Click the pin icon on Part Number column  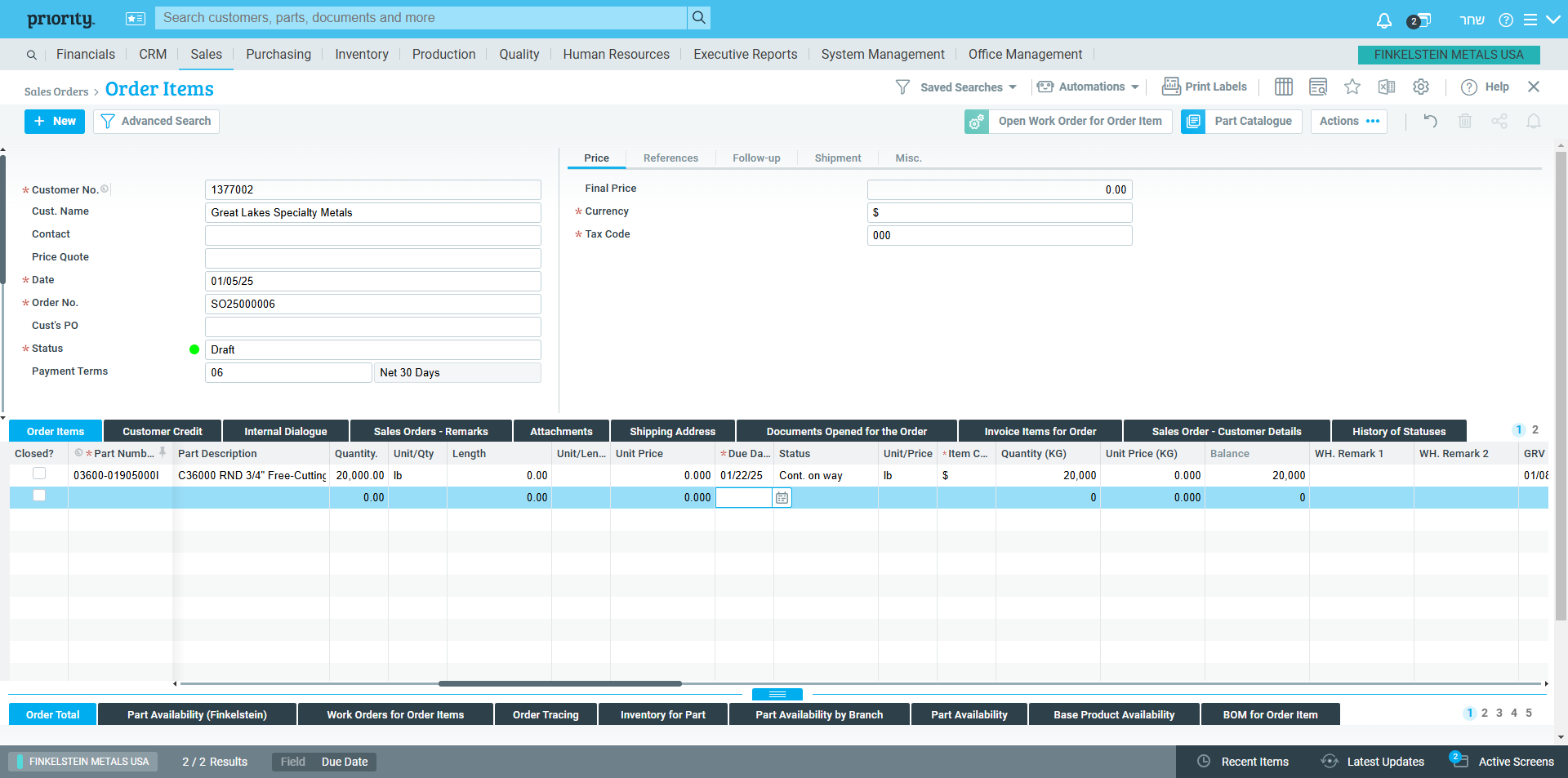(163, 452)
